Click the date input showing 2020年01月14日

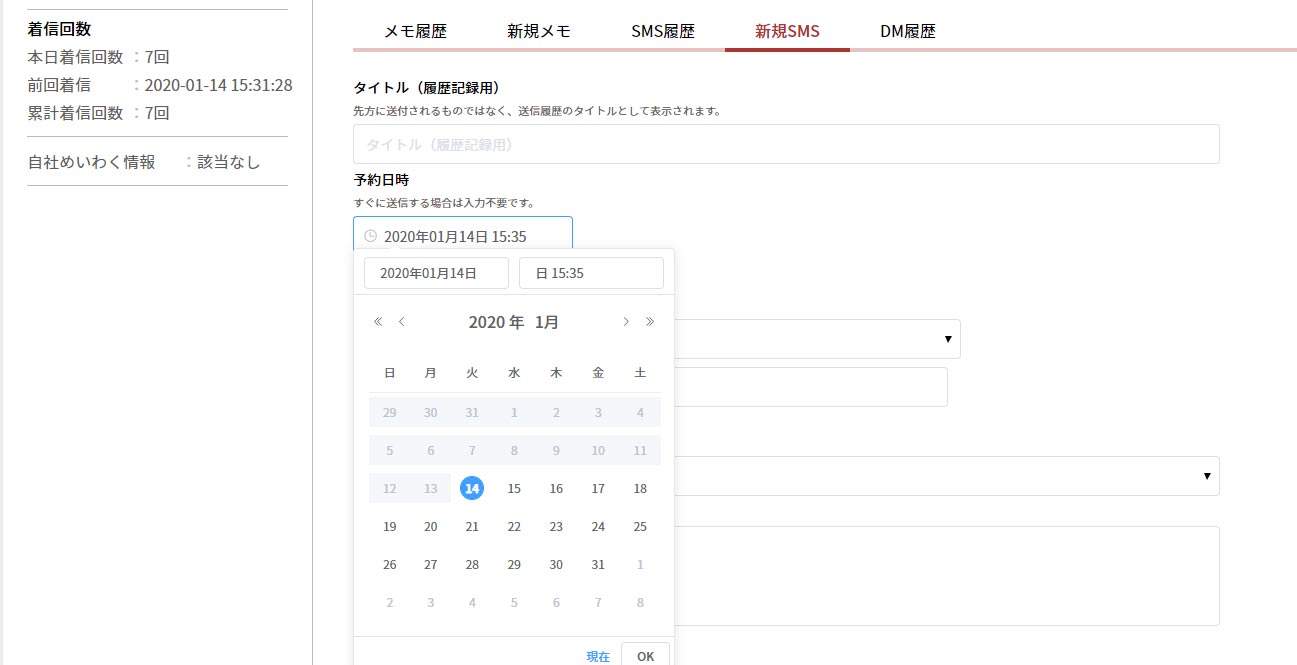coord(436,273)
